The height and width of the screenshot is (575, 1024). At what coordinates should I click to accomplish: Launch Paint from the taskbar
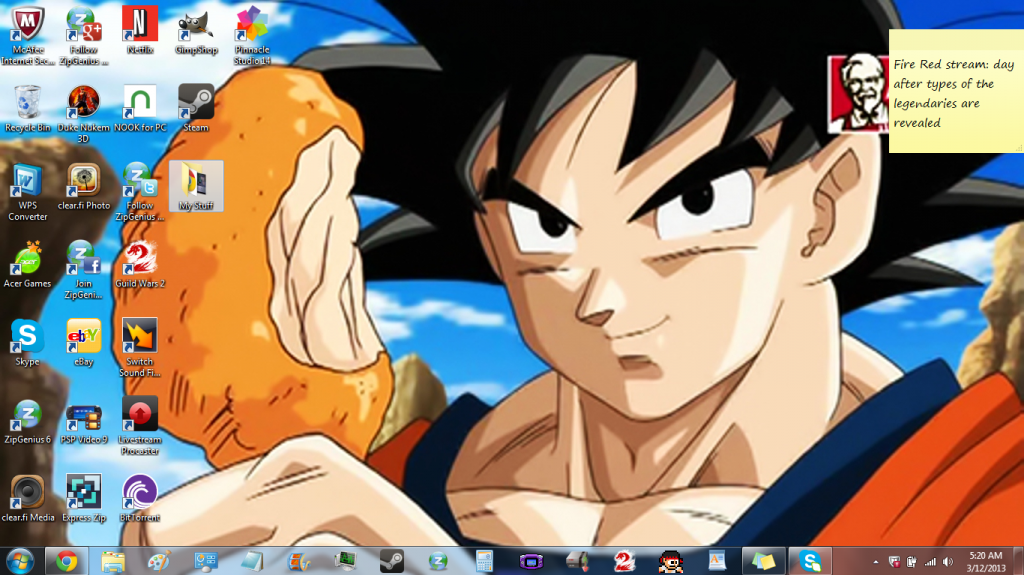(x=159, y=561)
